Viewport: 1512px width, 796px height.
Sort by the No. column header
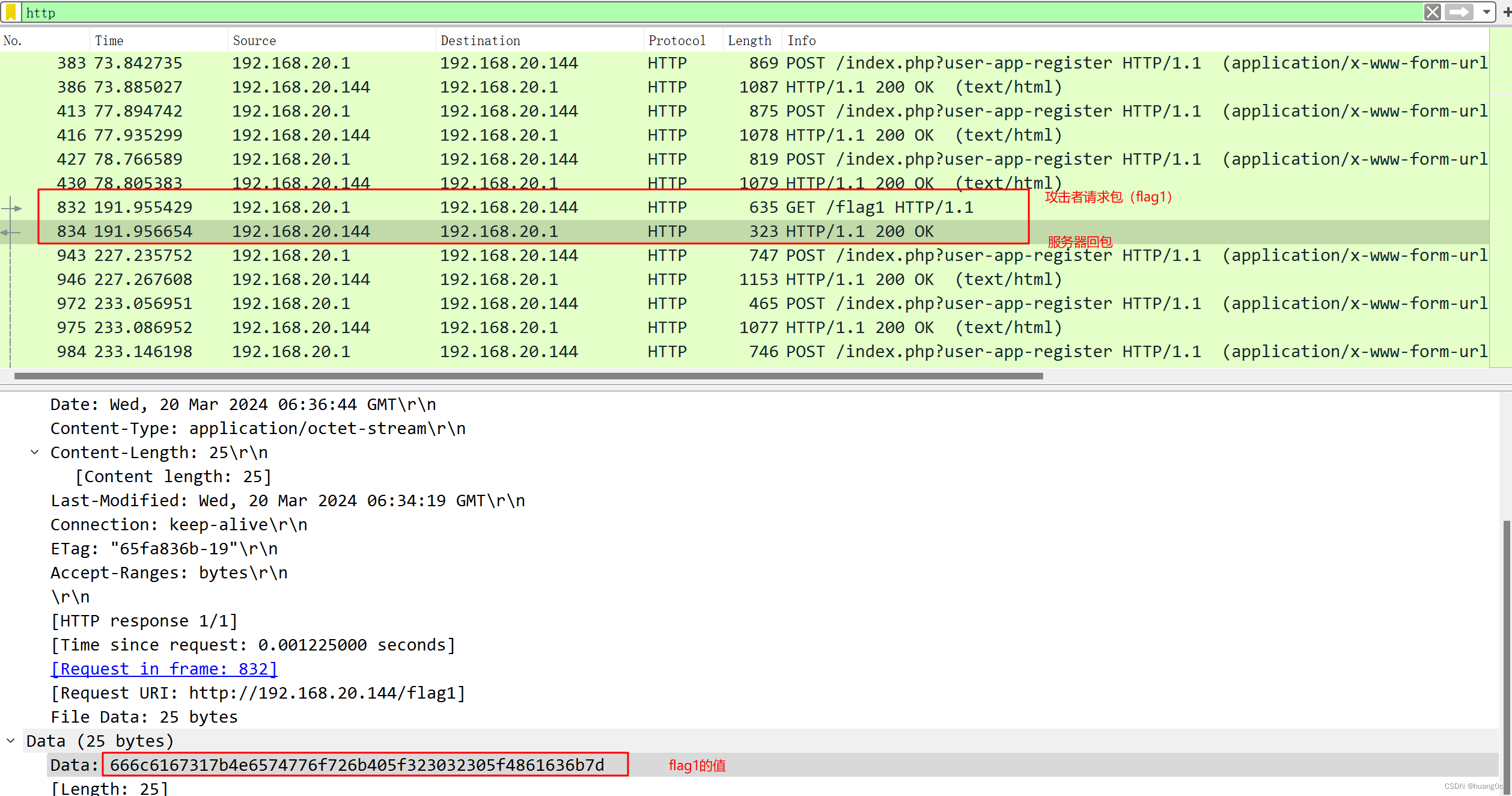click(x=45, y=40)
